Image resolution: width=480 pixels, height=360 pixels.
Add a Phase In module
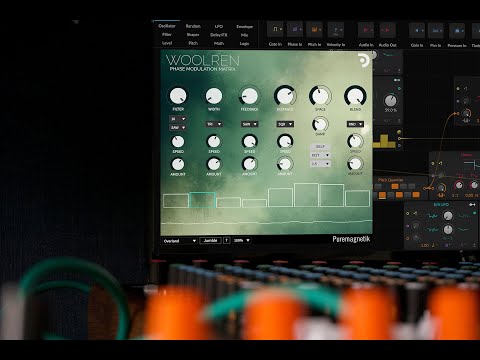[x=295, y=30]
